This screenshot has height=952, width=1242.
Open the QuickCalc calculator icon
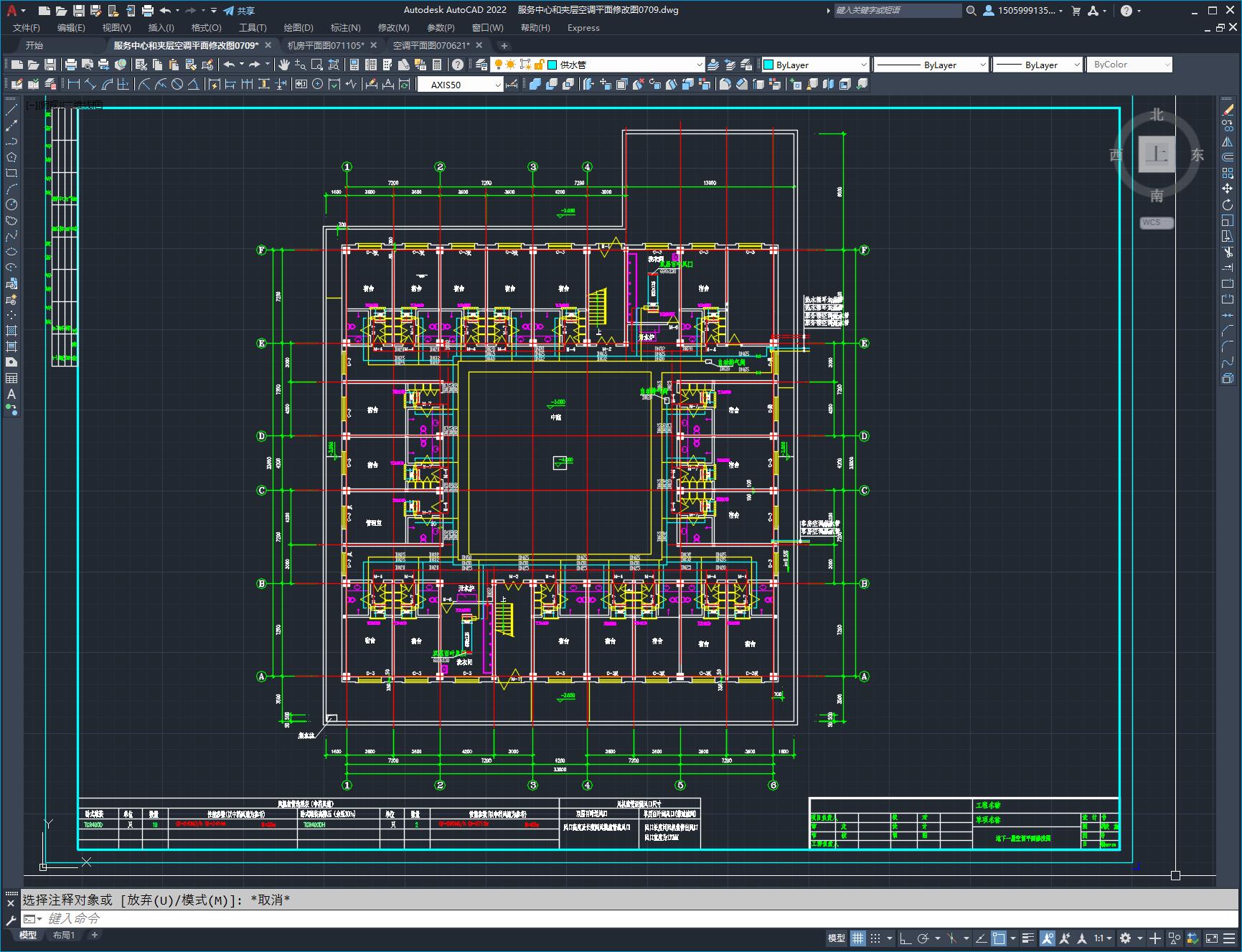pyautogui.click(x=437, y=65)
